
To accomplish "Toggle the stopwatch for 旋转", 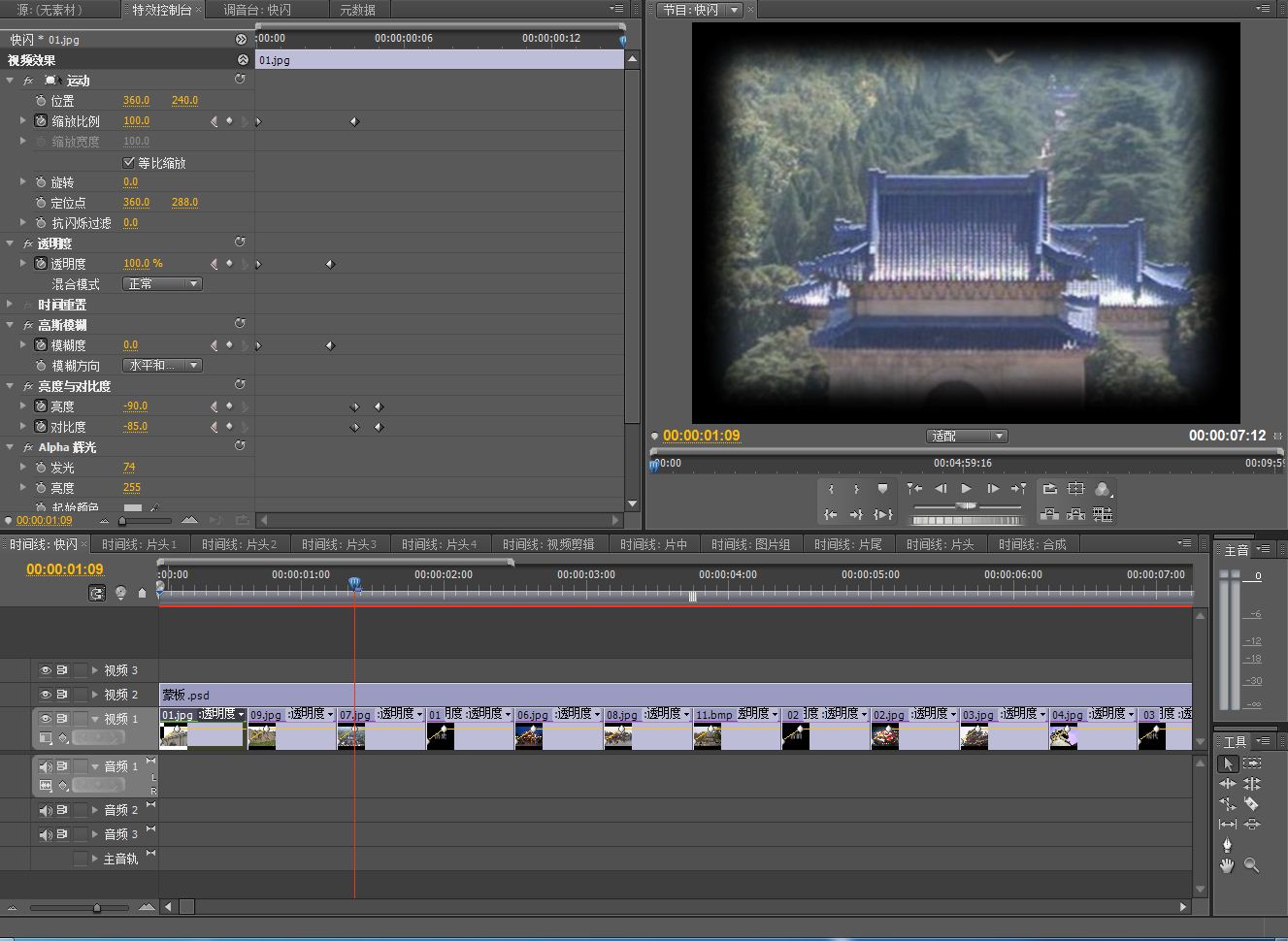I will (41, 182).
